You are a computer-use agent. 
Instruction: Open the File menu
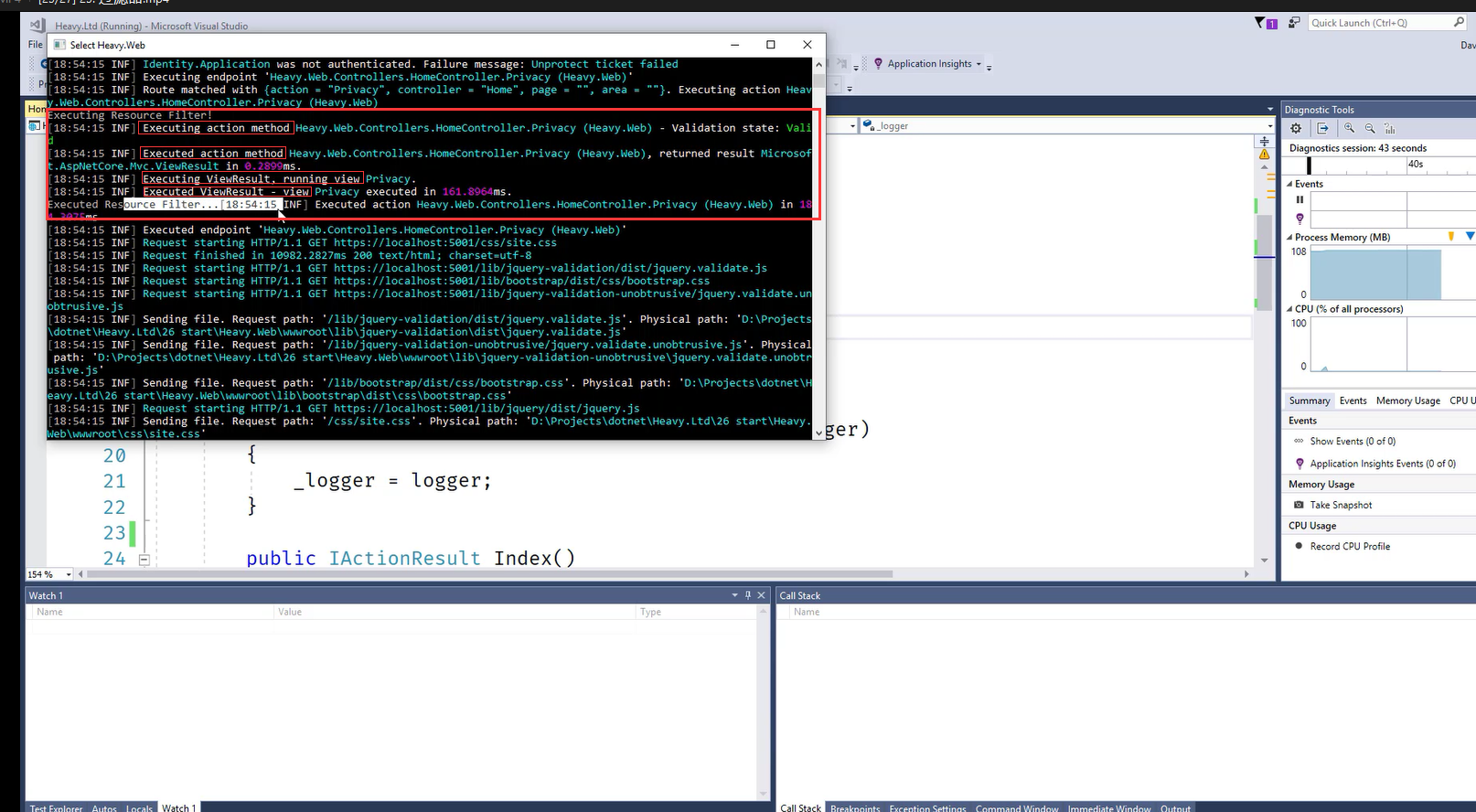36,44
